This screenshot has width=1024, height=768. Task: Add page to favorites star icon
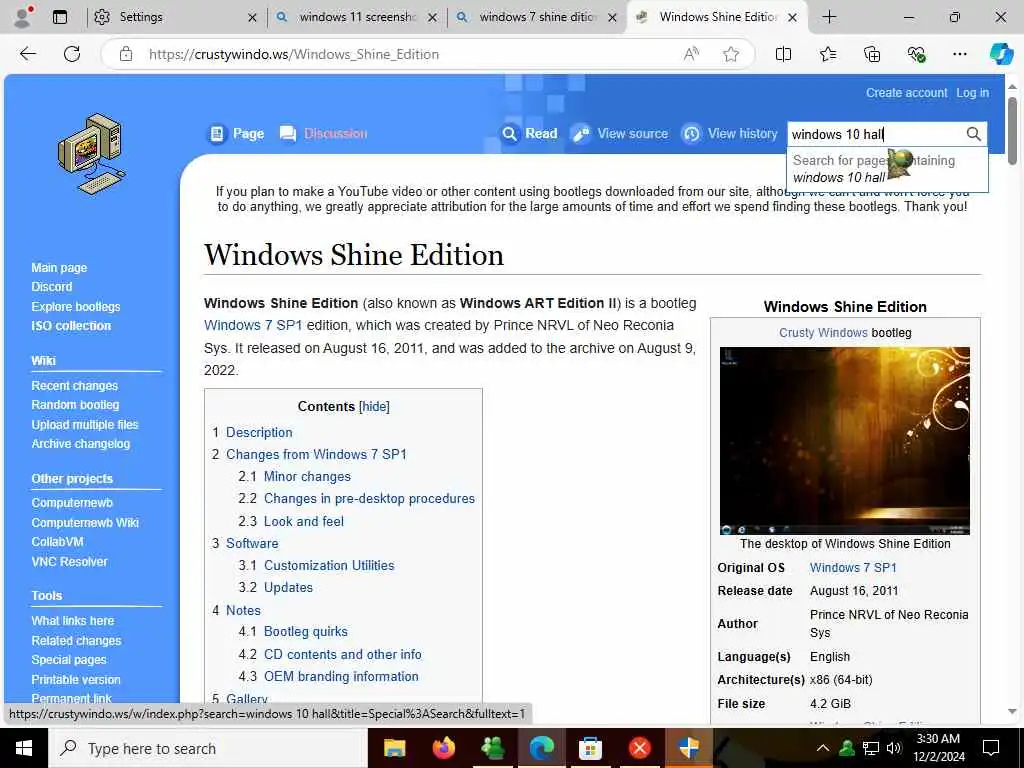pyautogui.click(x=731, y=54)
